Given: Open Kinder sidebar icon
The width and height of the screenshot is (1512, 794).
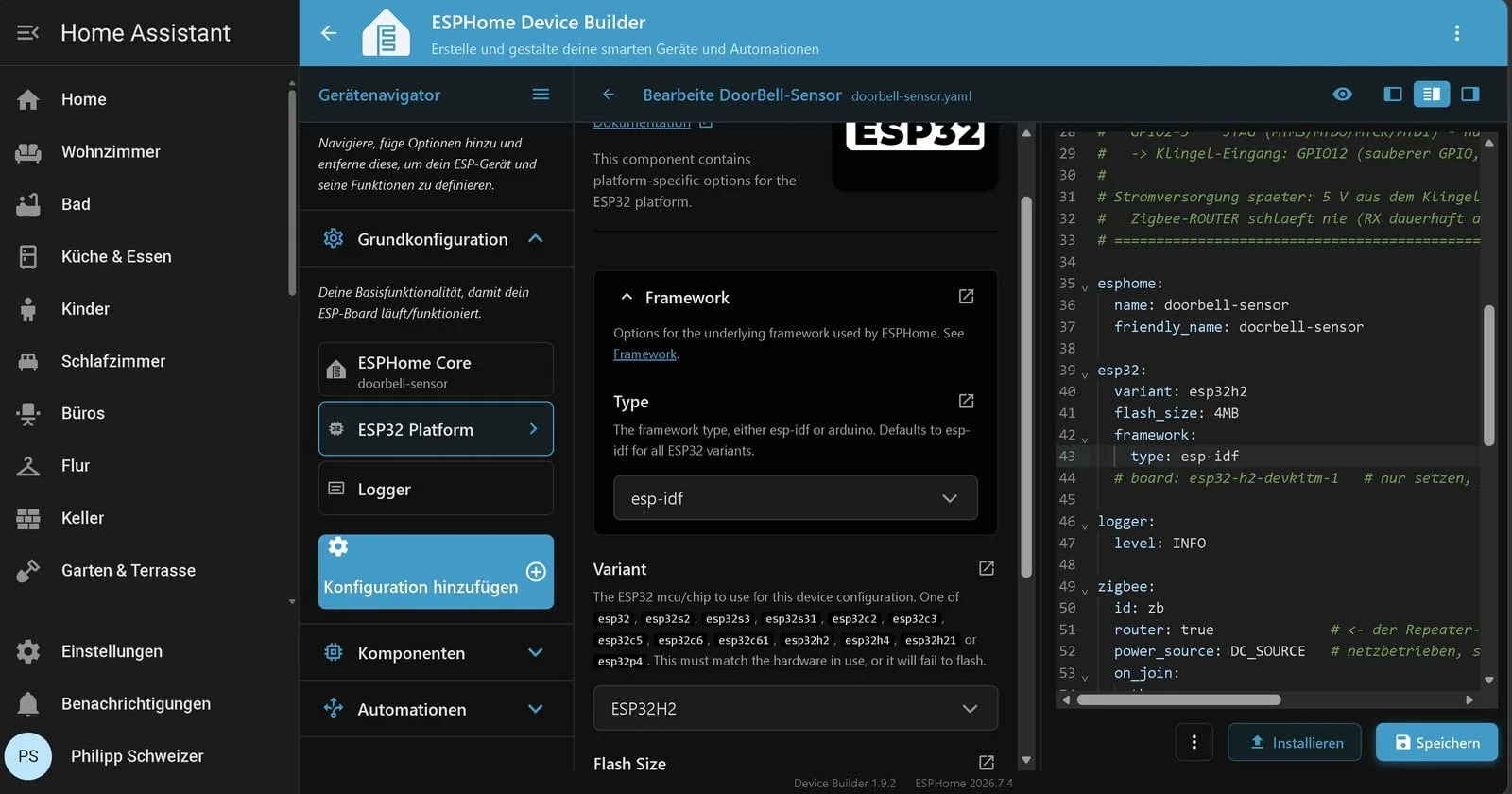Looking at the screenshot, I should pos(28,309).
